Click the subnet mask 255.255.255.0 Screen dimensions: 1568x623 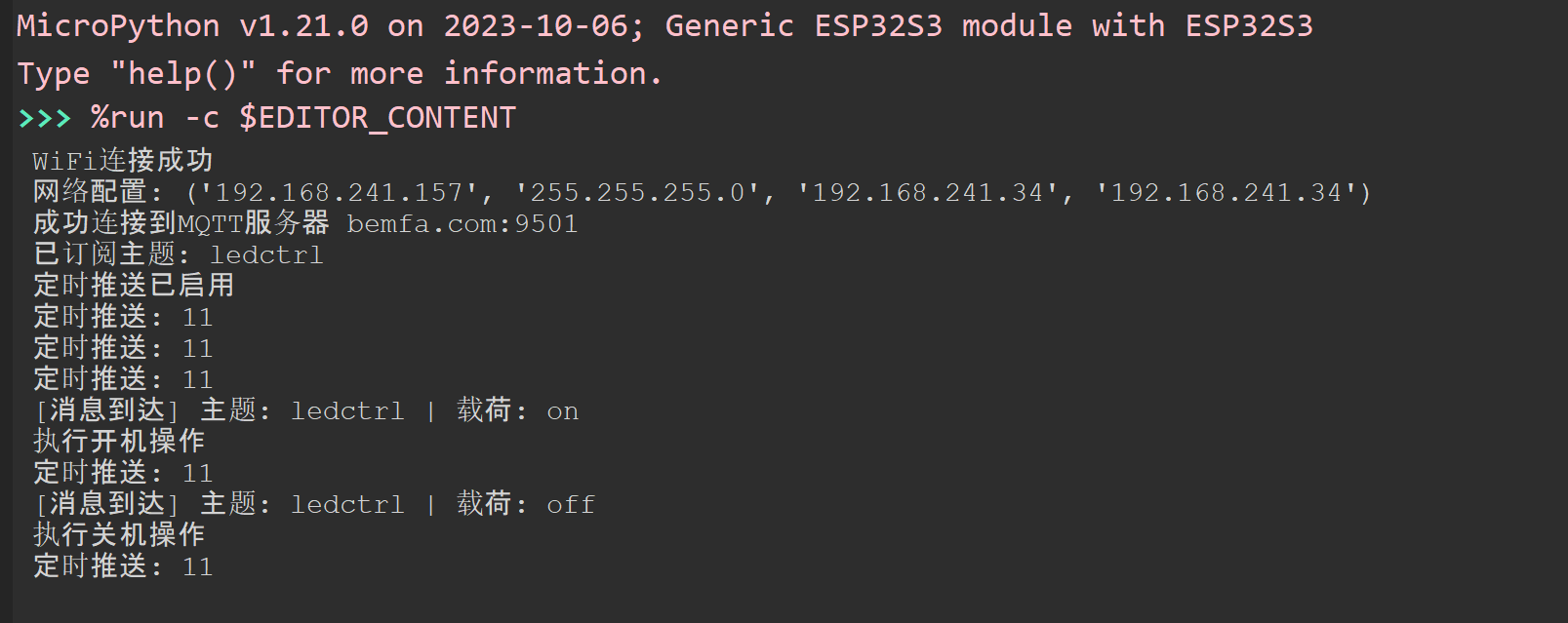coord(637,192)
